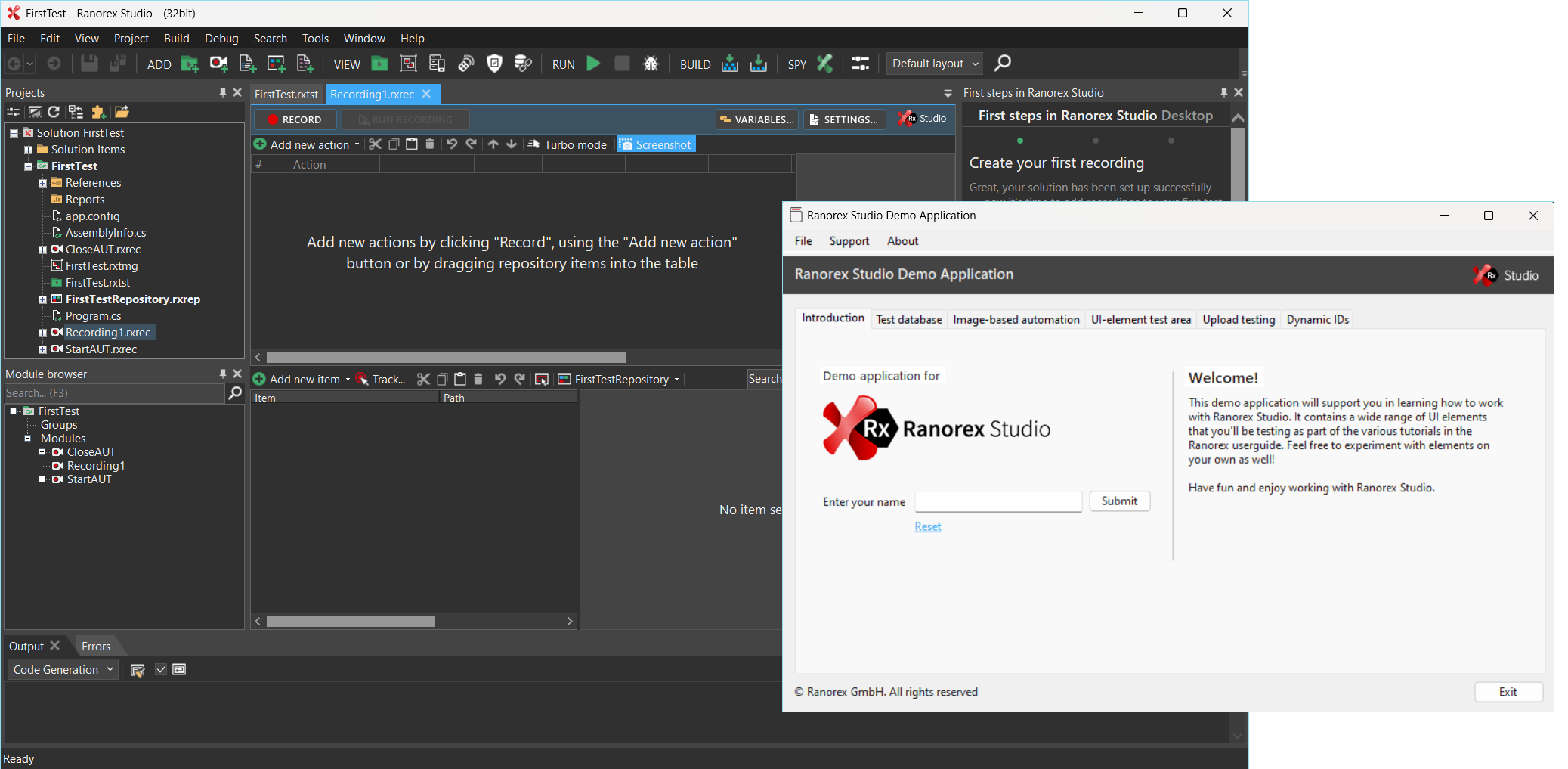Expand StartAUT in Module browser

(42, 479)
